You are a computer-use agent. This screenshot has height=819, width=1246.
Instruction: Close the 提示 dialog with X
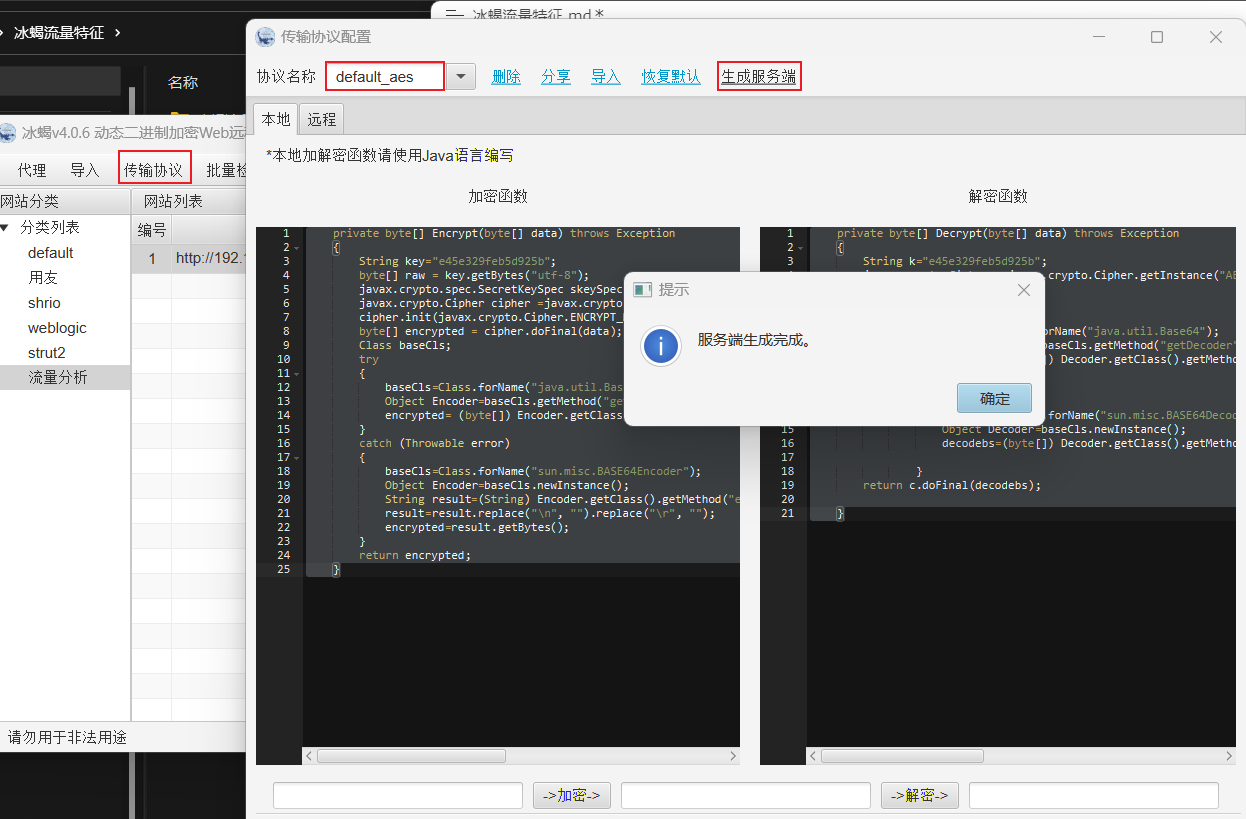coord(1023,290)
